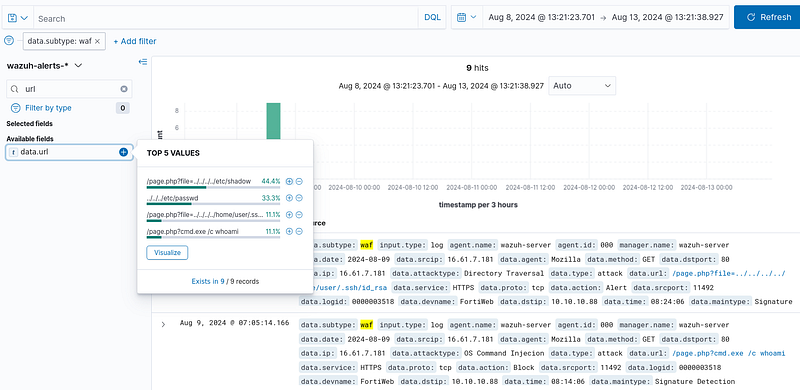The height and width of the screenshot is (390, 800).
Task: Click the Directory Traversal attack type text
Action: click(x=504, y=273)
